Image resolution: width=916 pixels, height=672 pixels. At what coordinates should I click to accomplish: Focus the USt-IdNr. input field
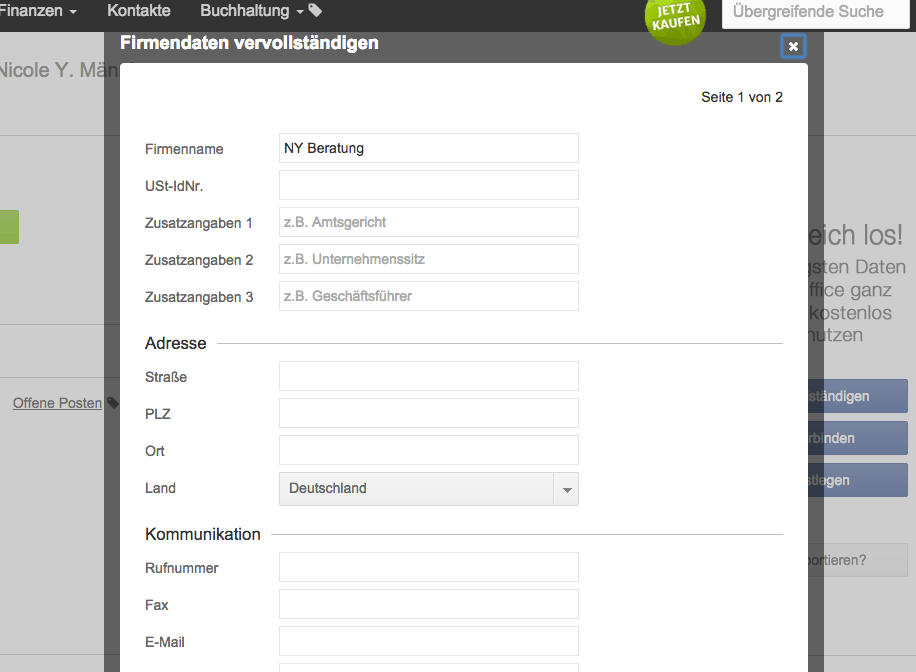coord(428,185)
